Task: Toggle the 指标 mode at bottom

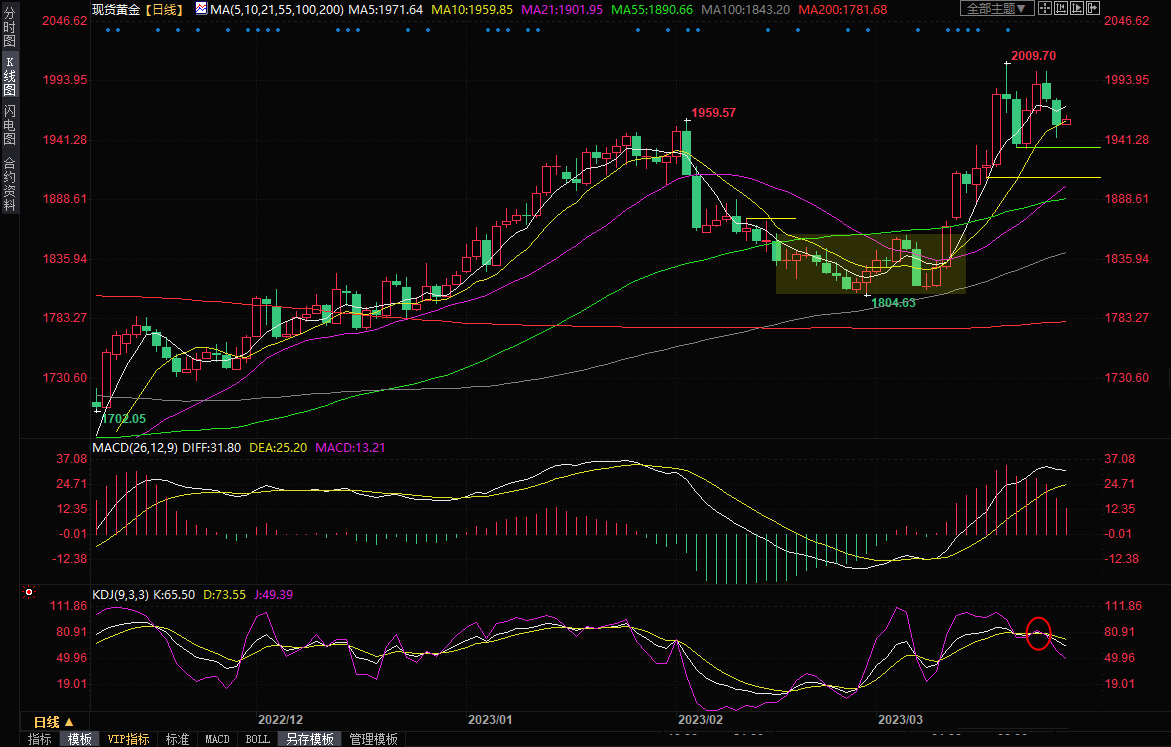Action: (40, 739)
